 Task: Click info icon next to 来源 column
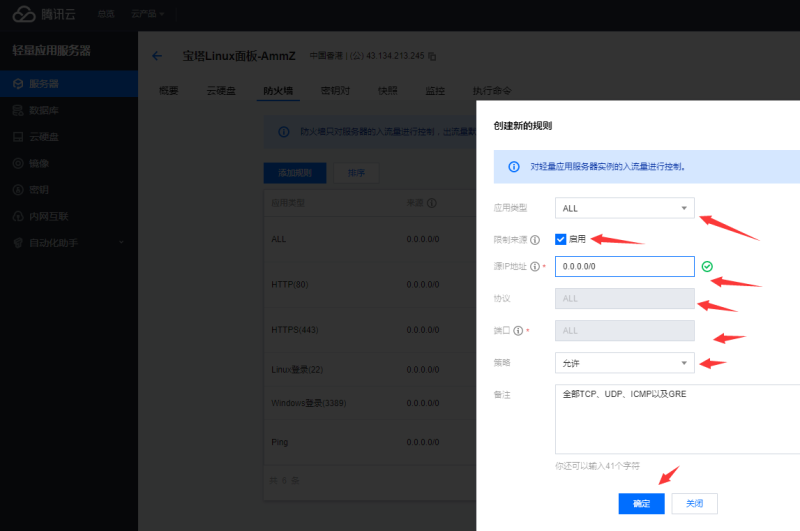click(432, 203)
